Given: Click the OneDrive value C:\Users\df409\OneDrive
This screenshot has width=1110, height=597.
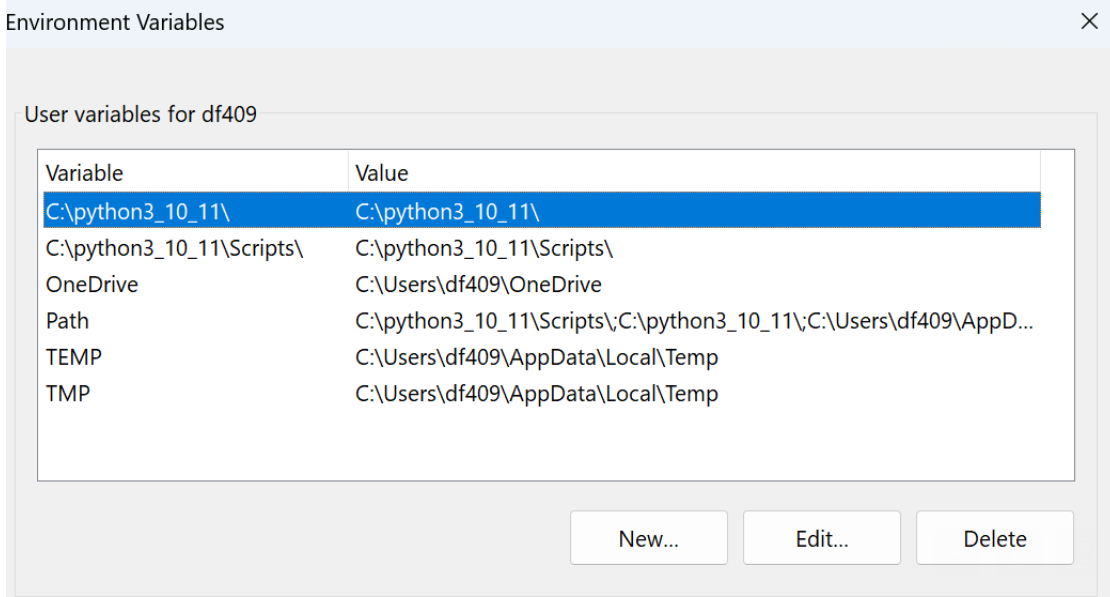Looking at the screenshot, I should [x=479, y=285].
